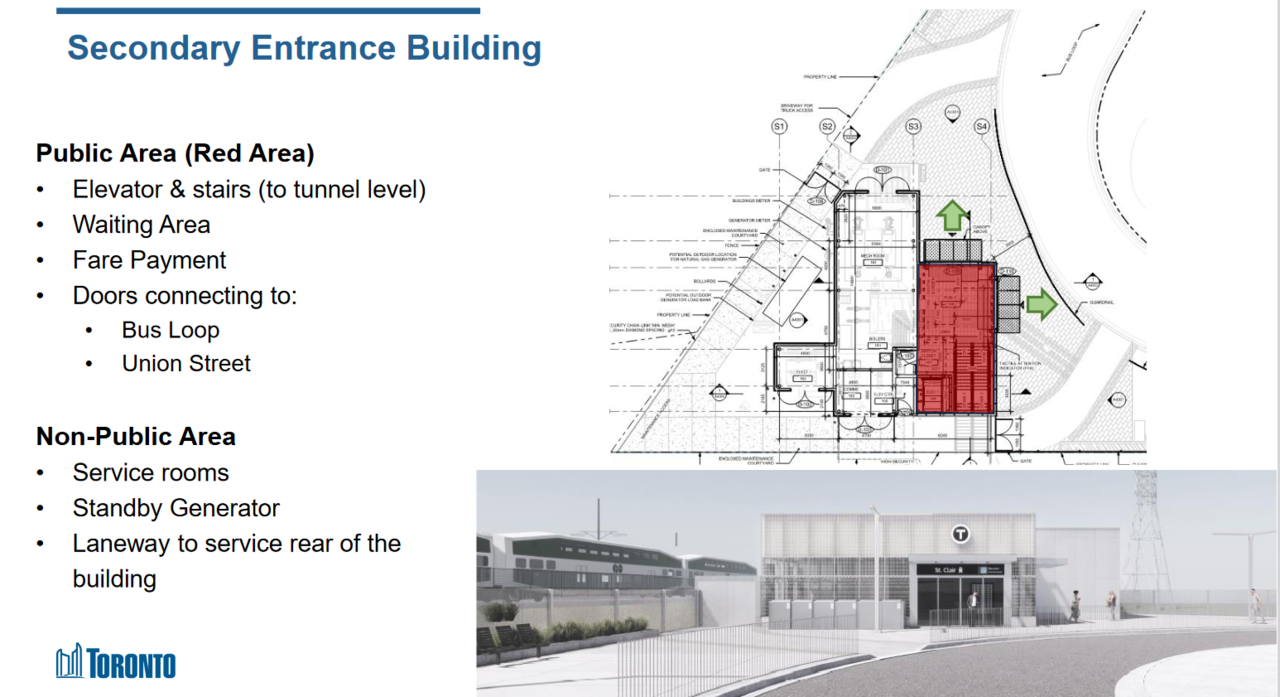This screenshot has height=697, width=1280.
Task: Click the right-pointing green arrow on plan
Action: click(x=1041, y=305)
